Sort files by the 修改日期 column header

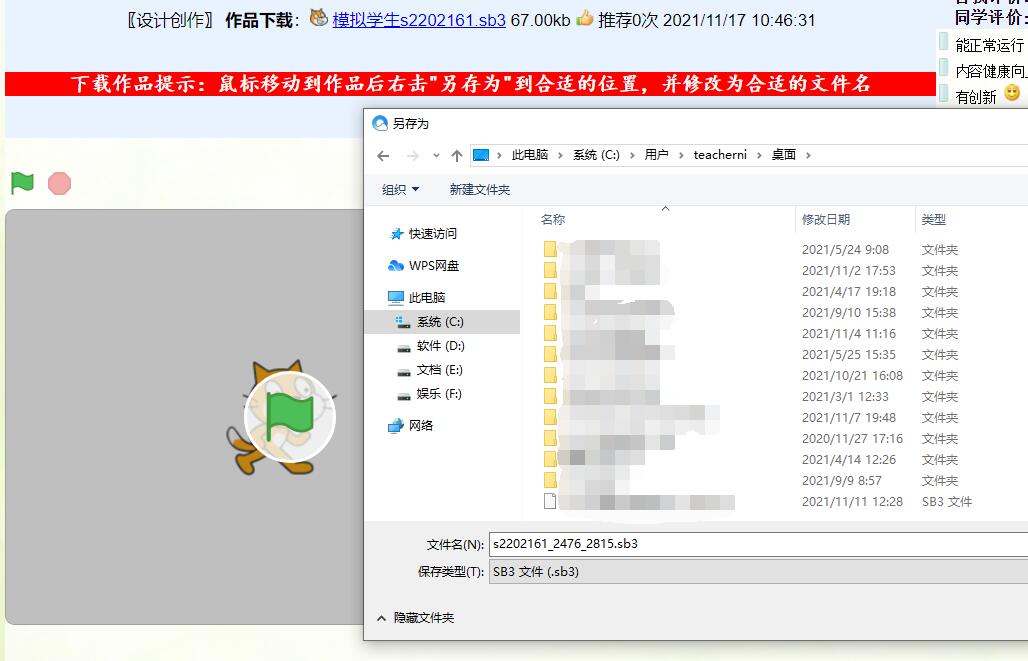click(x=826, y=220)
